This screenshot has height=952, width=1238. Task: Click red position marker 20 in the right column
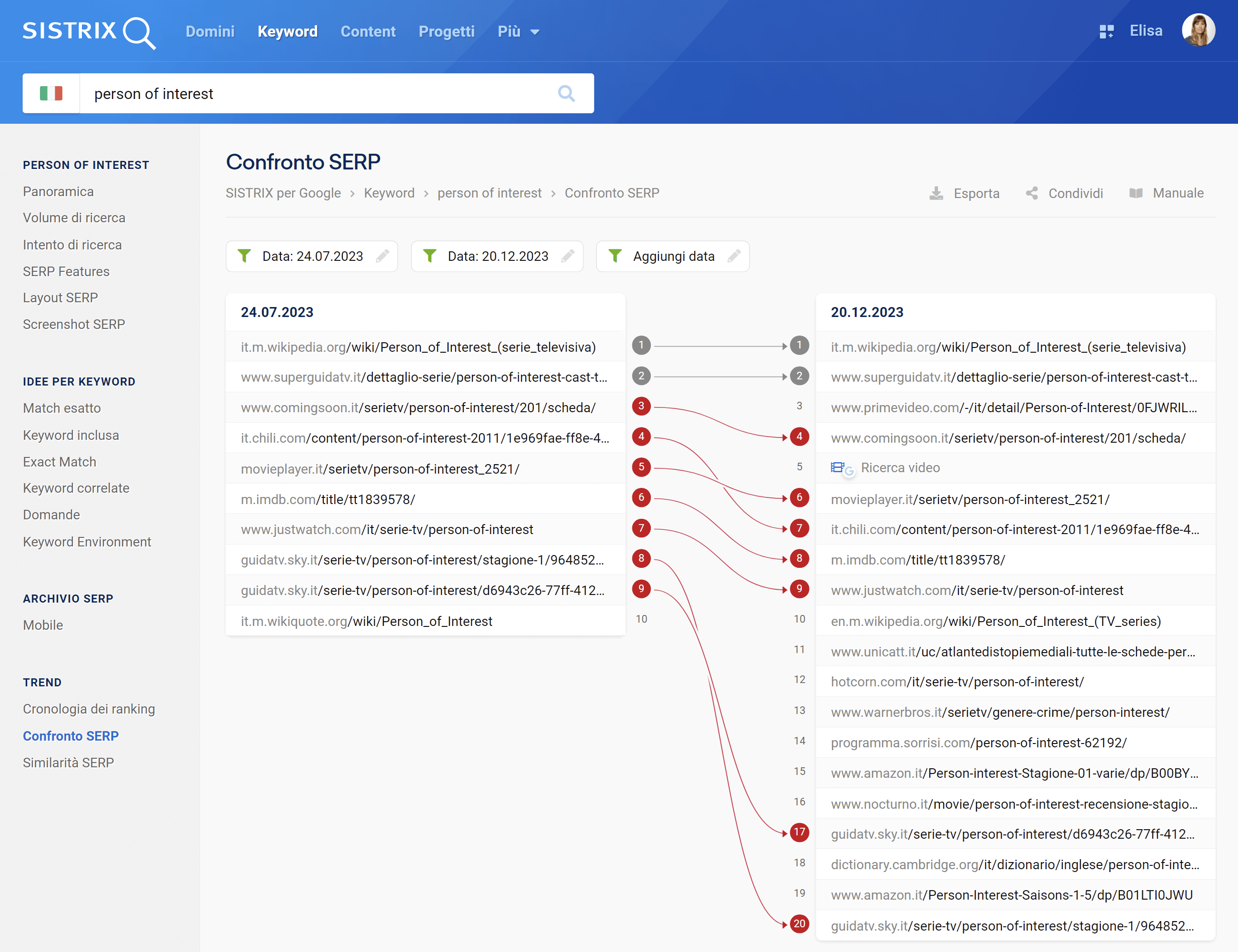(x=799, y=924)
